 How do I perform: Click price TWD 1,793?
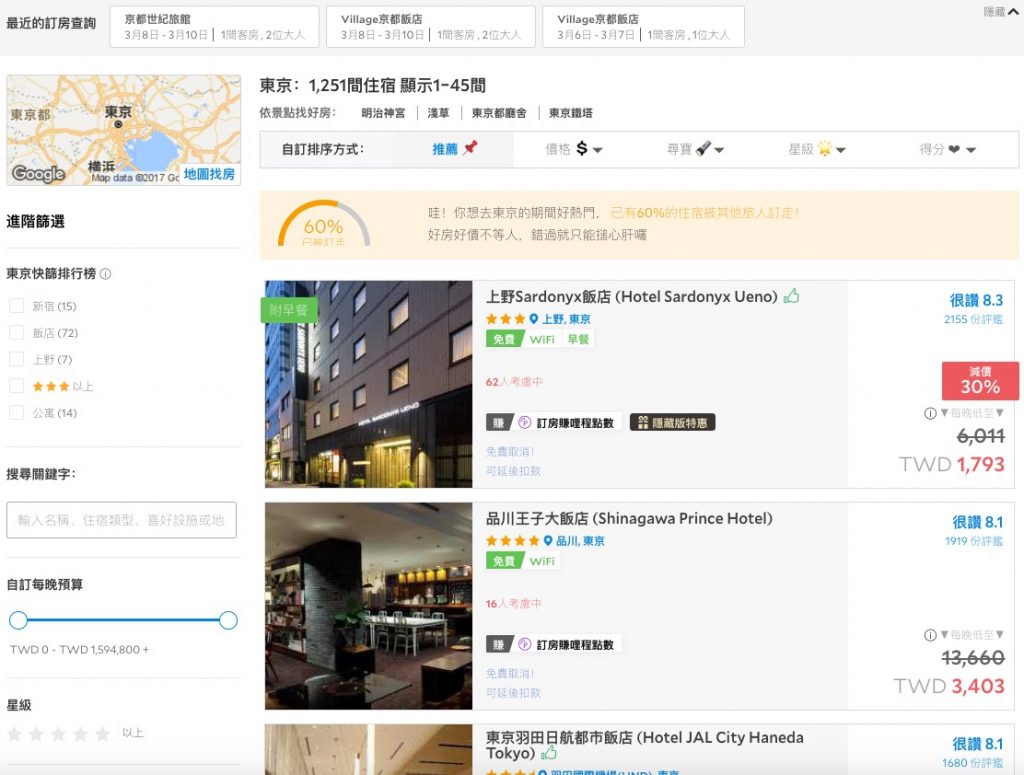(952, 464)
